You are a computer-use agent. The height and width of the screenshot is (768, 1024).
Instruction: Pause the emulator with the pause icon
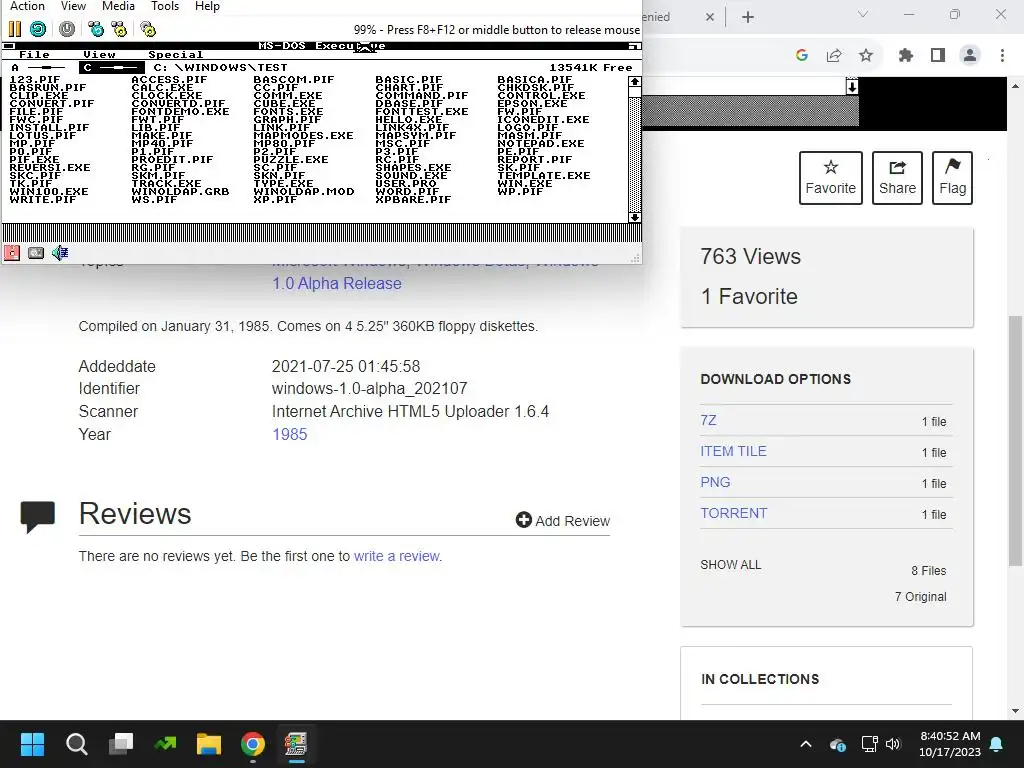click(x=15, y=29)
